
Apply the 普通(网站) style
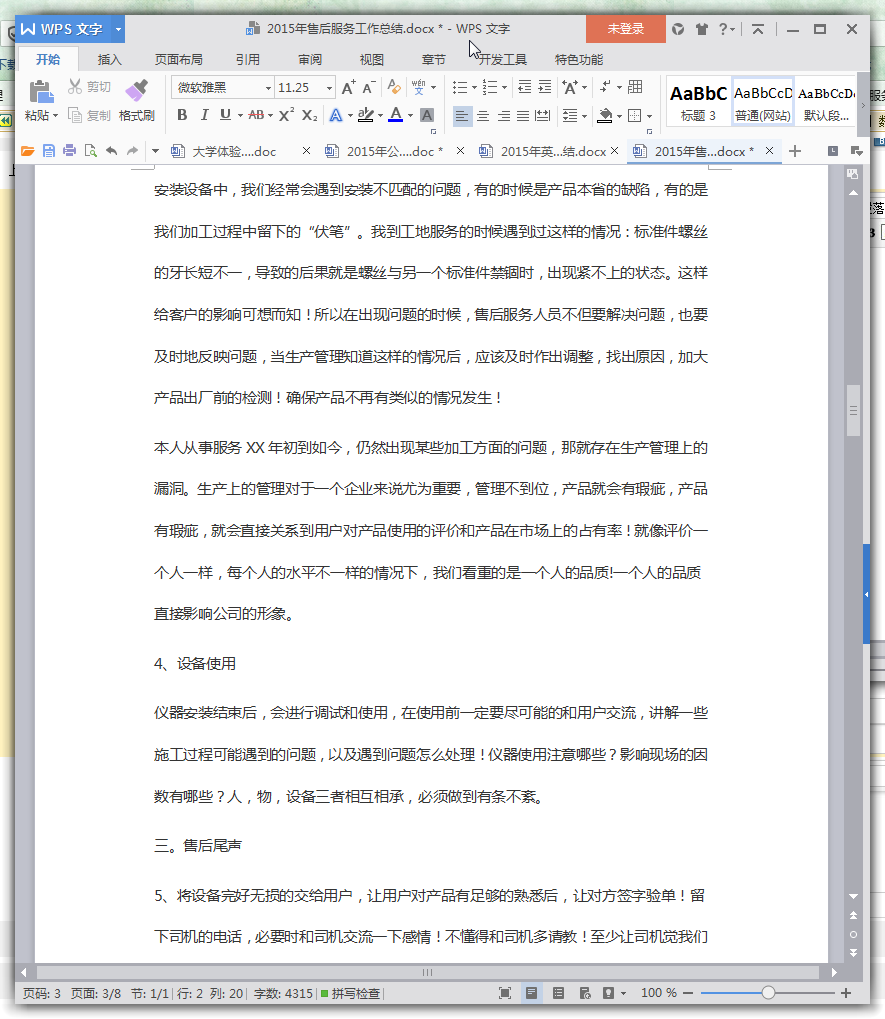(763, 103)
